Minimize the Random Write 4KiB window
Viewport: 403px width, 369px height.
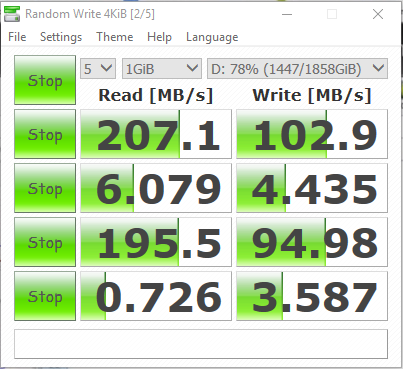287,14
